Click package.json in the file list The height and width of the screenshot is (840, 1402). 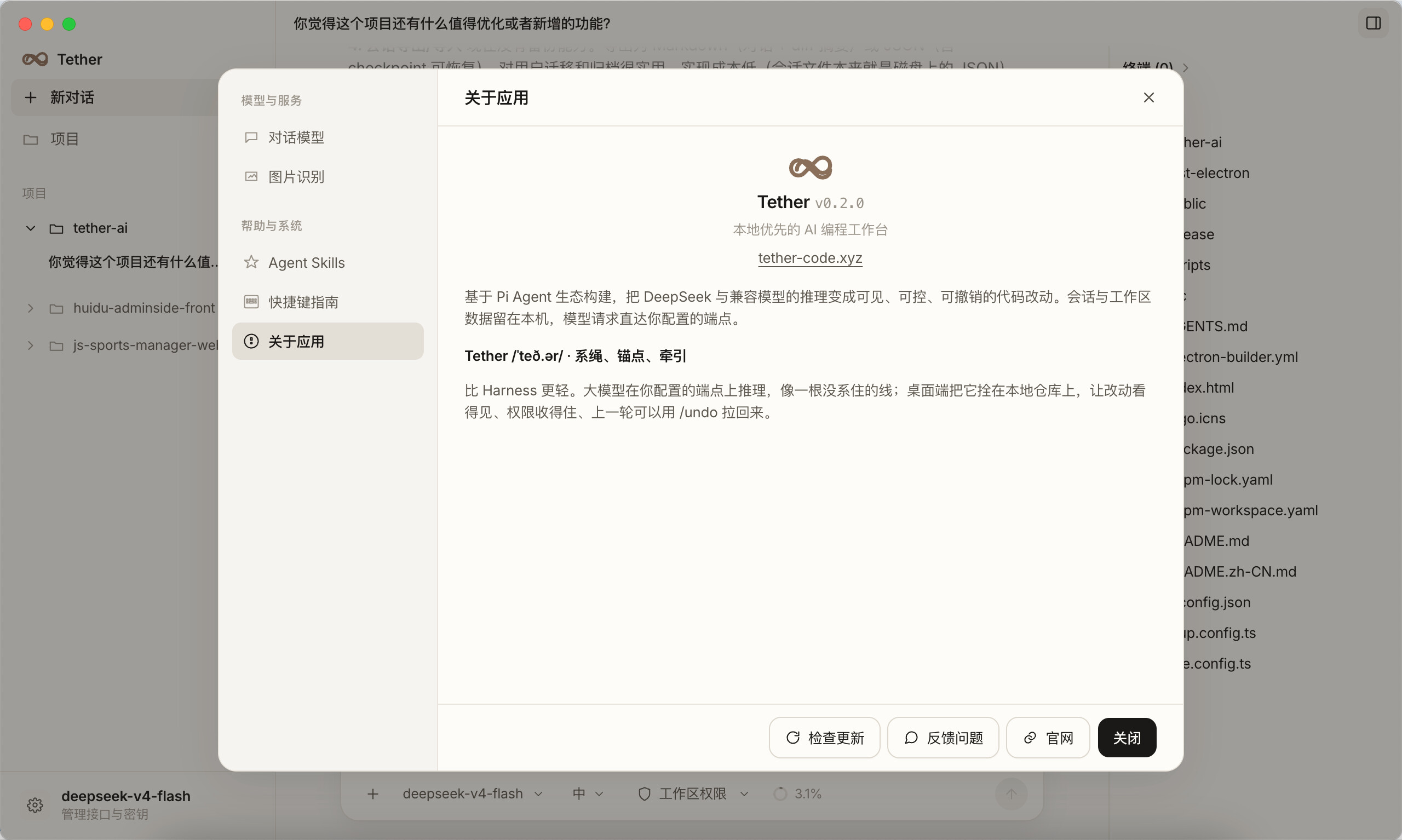click(1219, 449)
